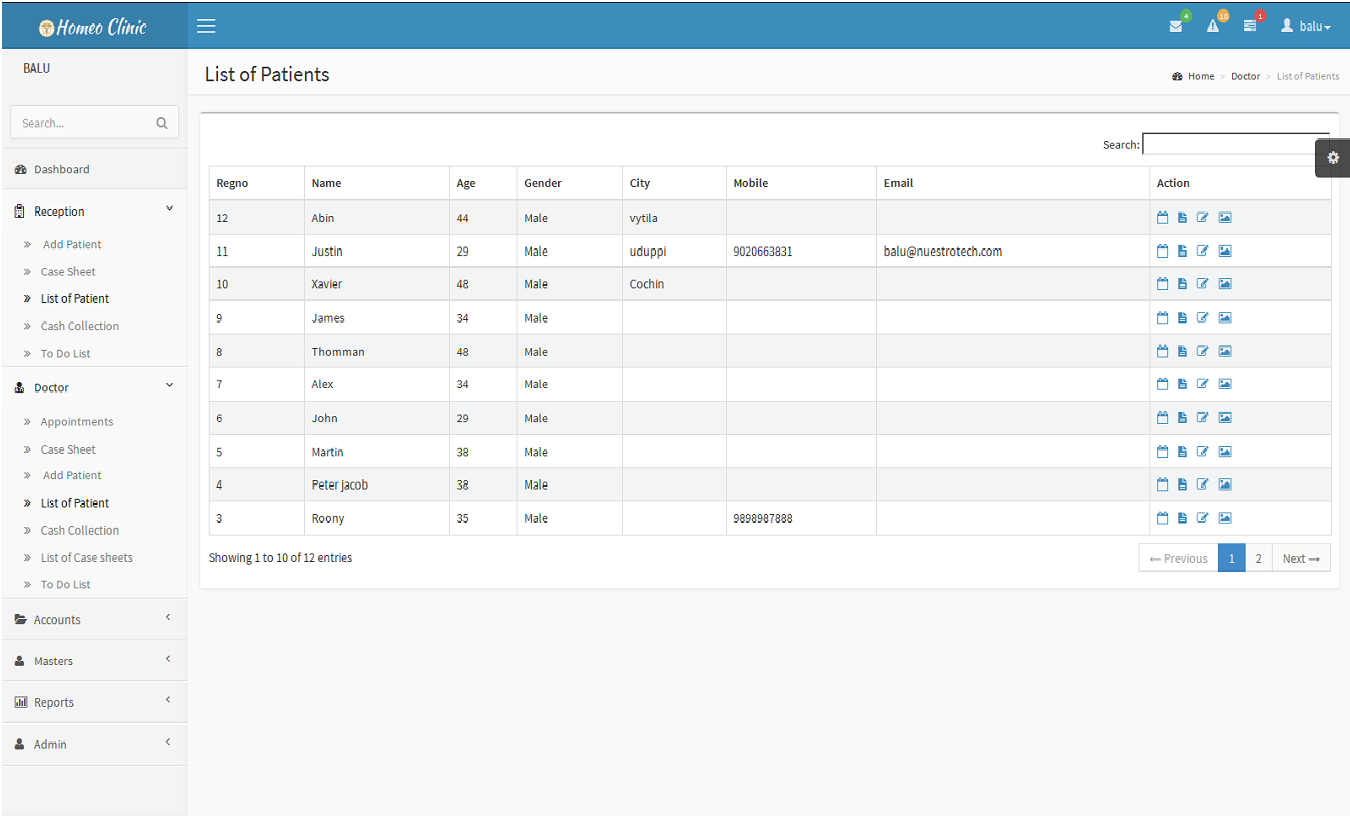Go to page 2 of patients
This screenshot has width=1350, height=818.
[1258, 559]
